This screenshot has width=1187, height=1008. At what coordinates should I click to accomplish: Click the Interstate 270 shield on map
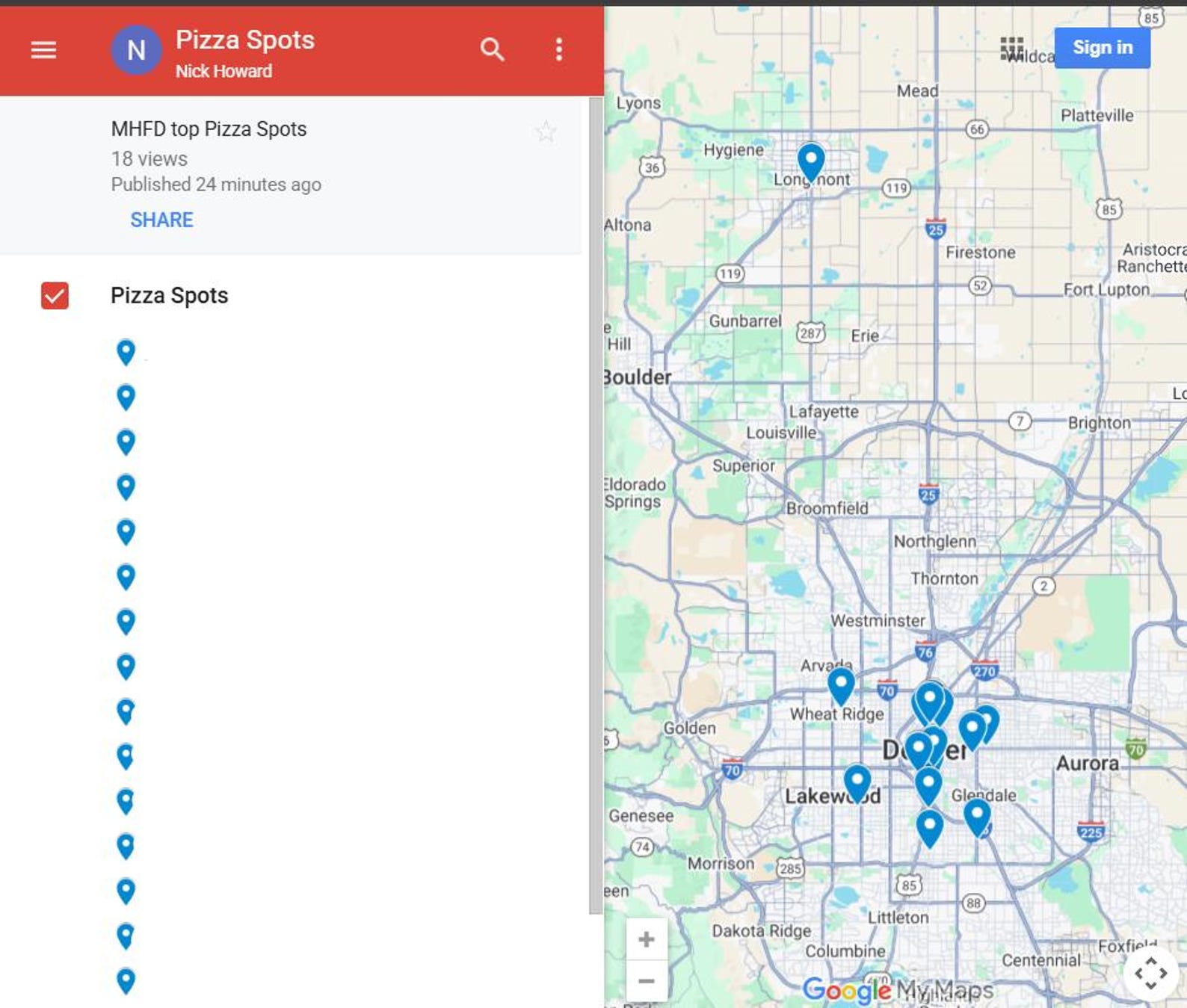[984, 670]
